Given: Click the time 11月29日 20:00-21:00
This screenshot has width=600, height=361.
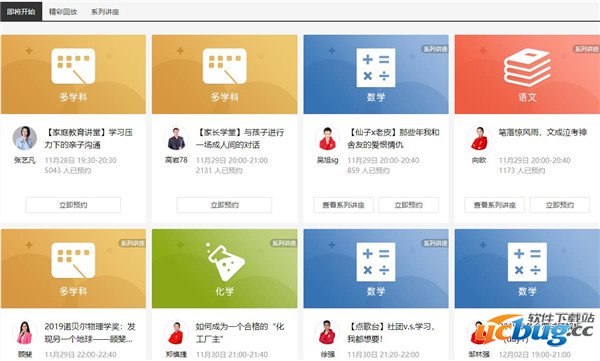Looking at the screenshot, I should pos(232,160).
